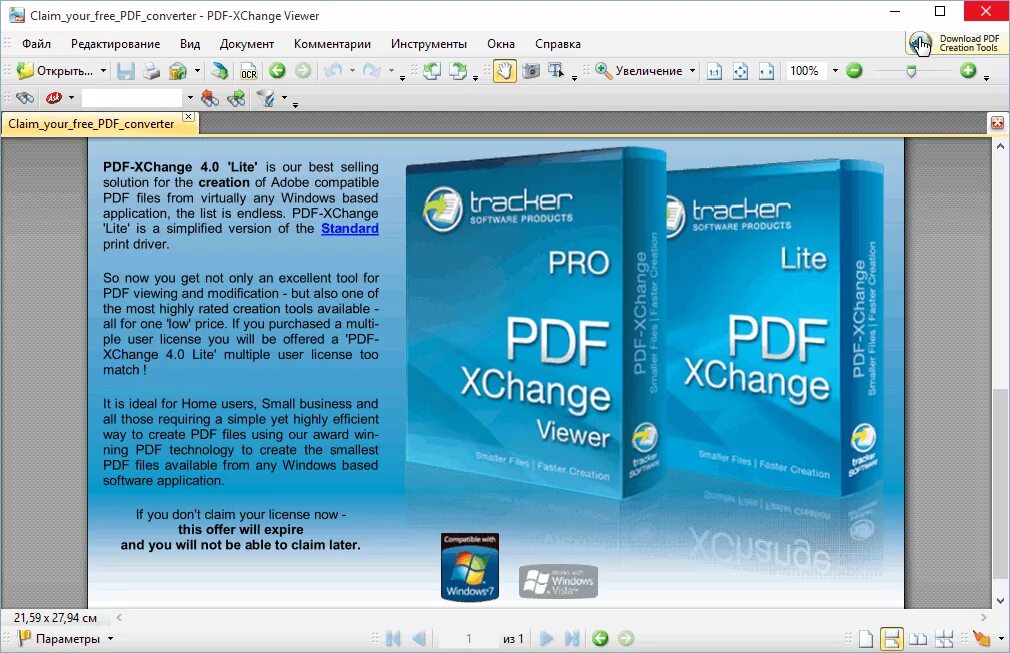This screenshot has height=653, width=1010.
Task: Go to first page button
Action: [x=394, y=638]
